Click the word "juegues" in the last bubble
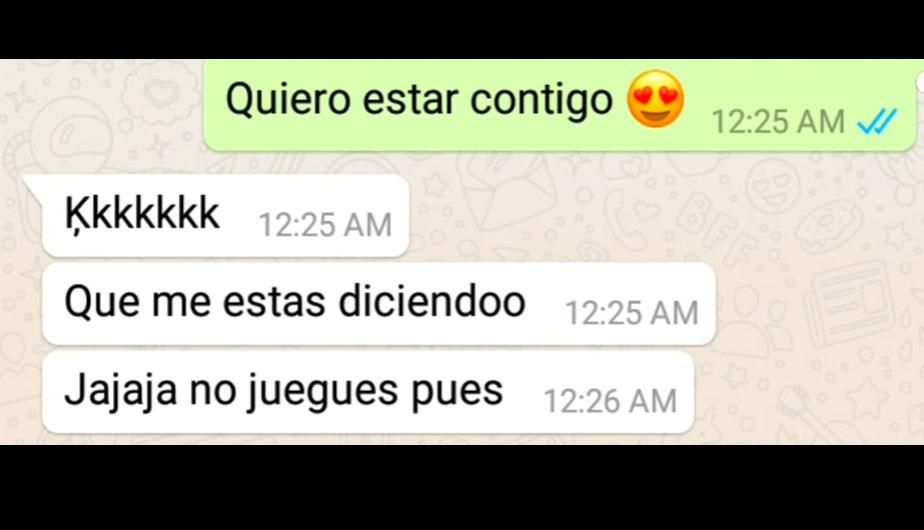Viewport: 924px width, 530px height. [323, 393]
